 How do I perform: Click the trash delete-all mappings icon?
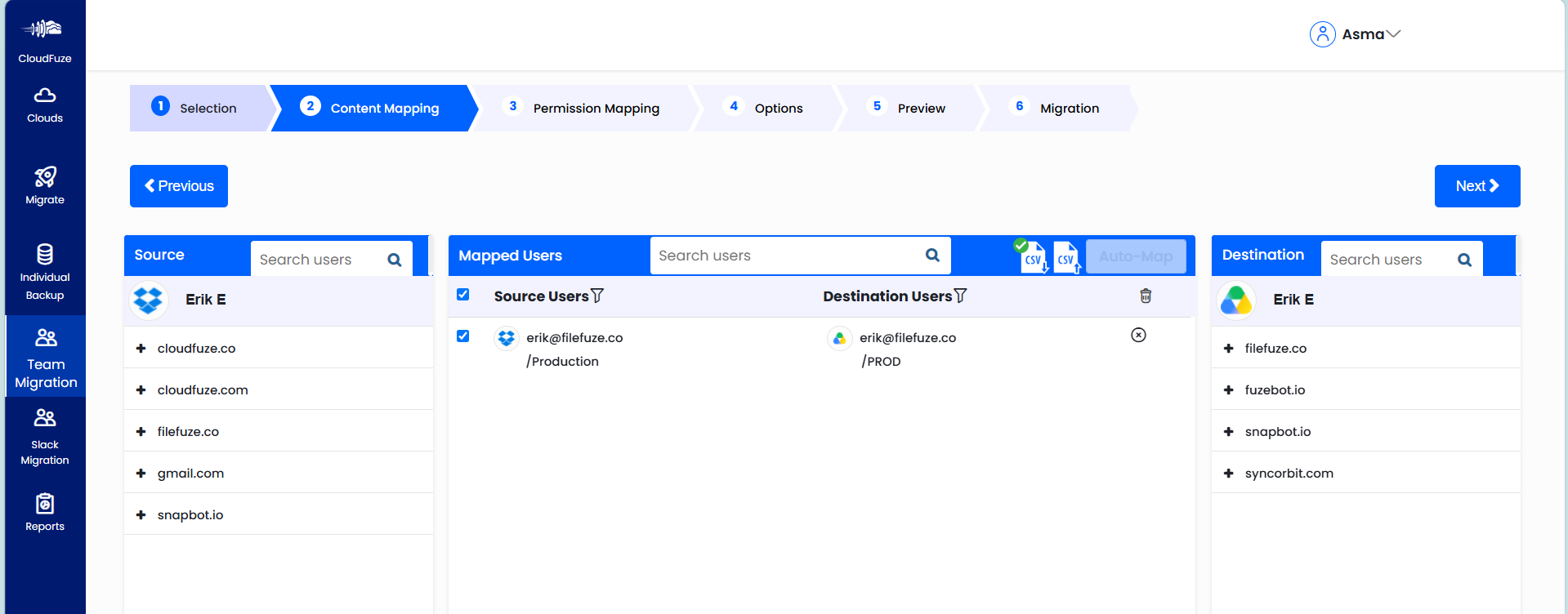coord(1146,296)
